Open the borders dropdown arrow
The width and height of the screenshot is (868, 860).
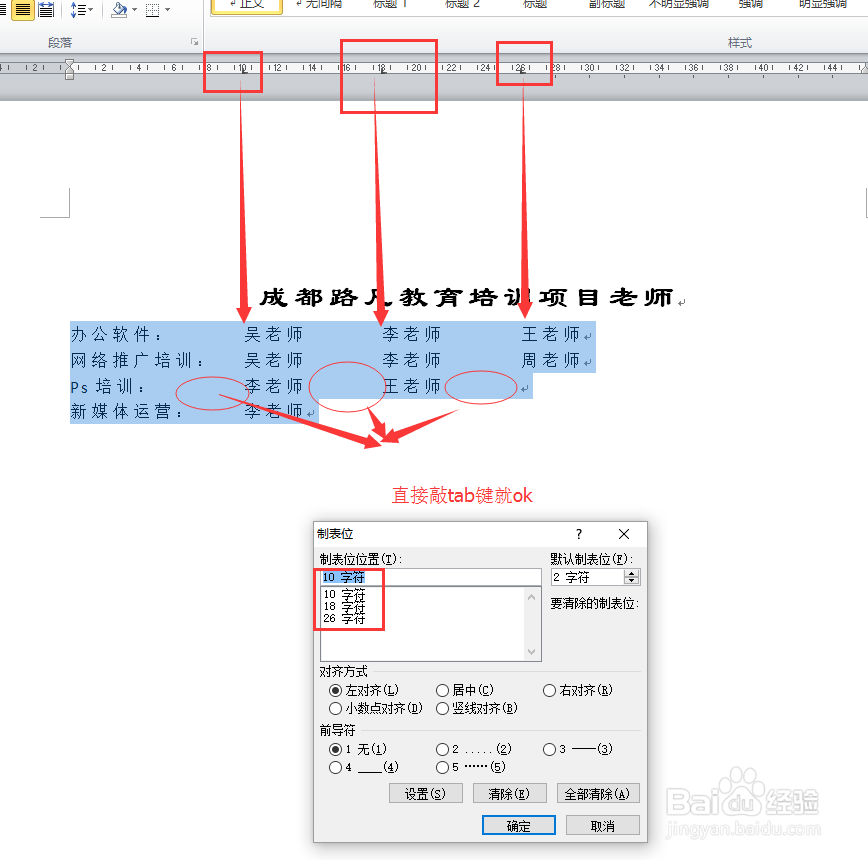(167, 10)
